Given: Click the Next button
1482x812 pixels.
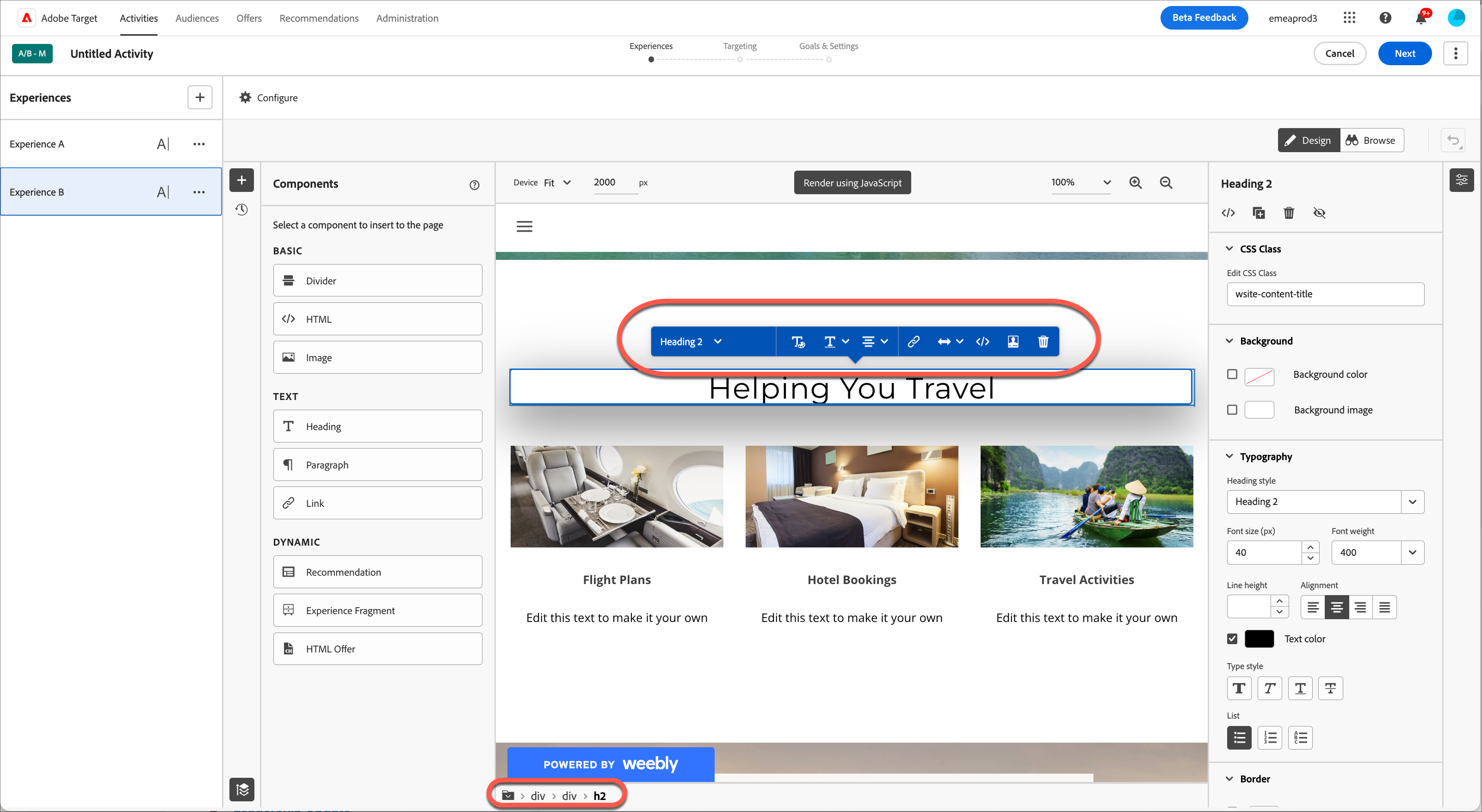Looking at the screenshot, I should click(1404, 54).
